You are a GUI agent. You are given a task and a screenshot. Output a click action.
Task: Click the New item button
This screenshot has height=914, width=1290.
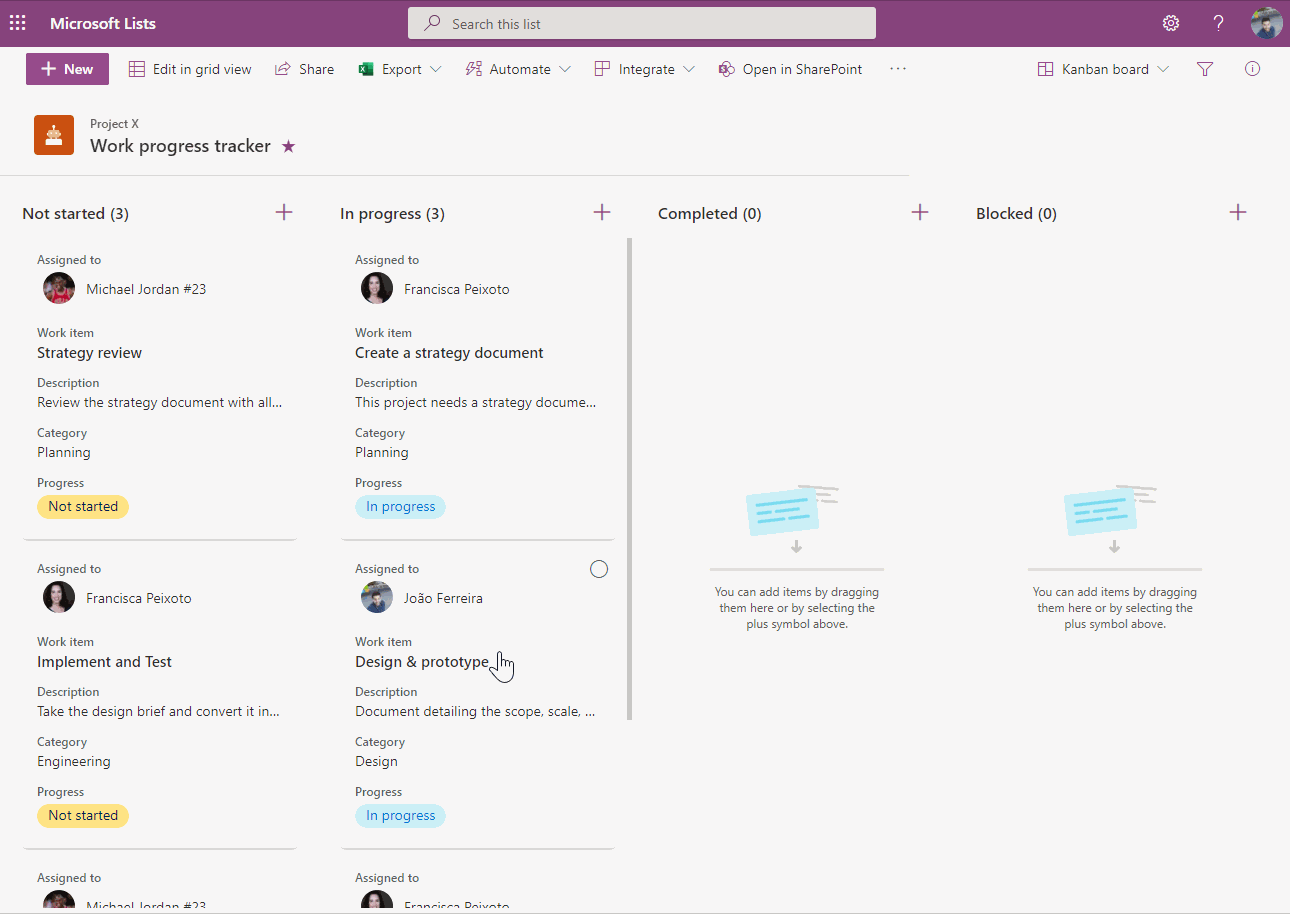[x=67, y=69]
